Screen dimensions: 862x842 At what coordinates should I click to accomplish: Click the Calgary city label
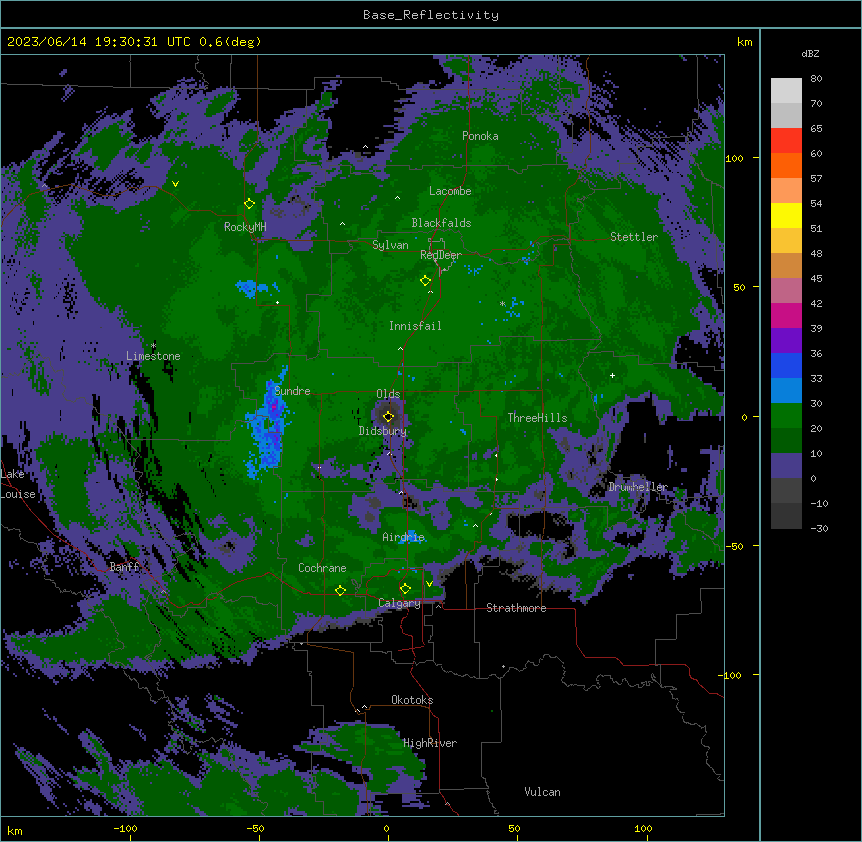(399, 603)
